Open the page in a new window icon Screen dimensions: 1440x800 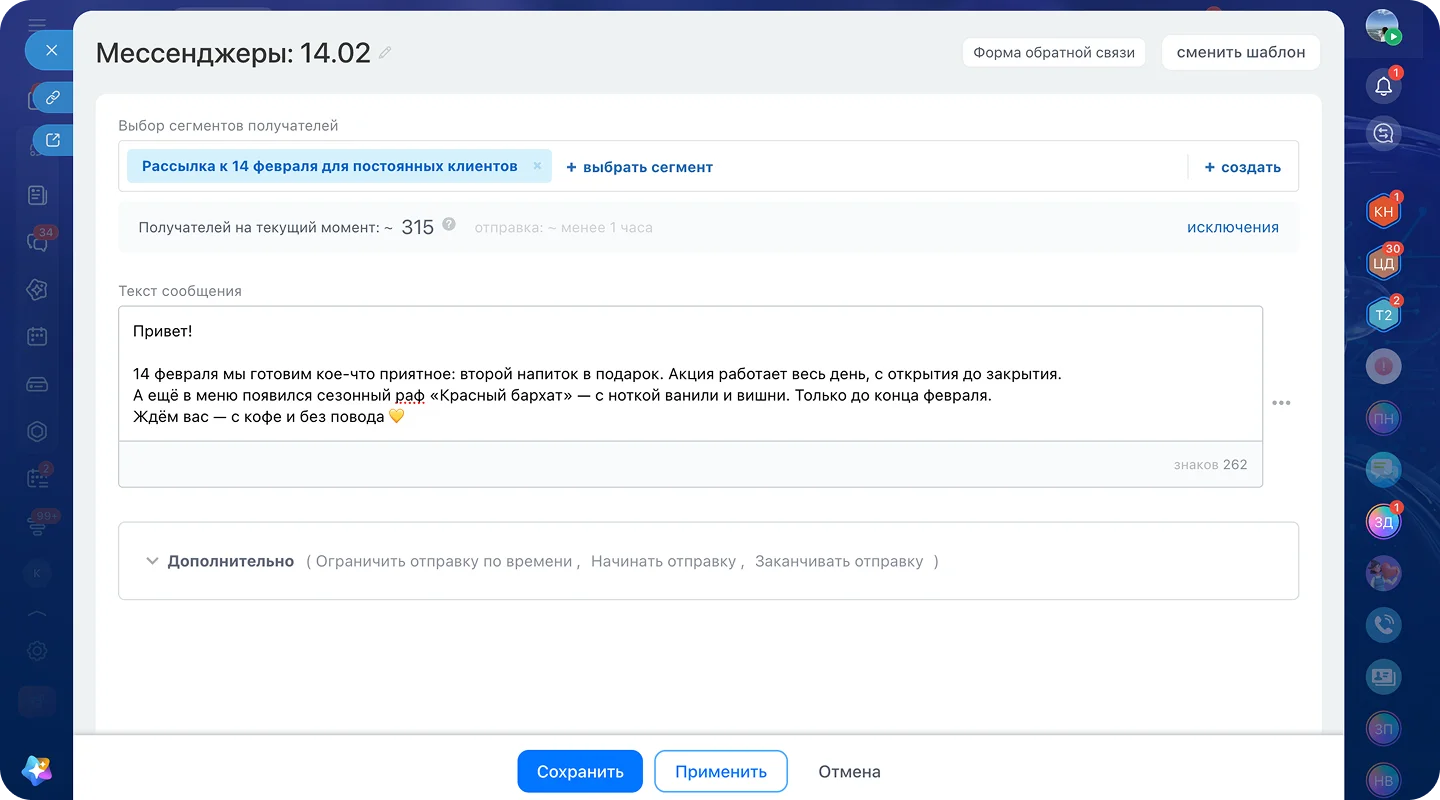(53, 141)
